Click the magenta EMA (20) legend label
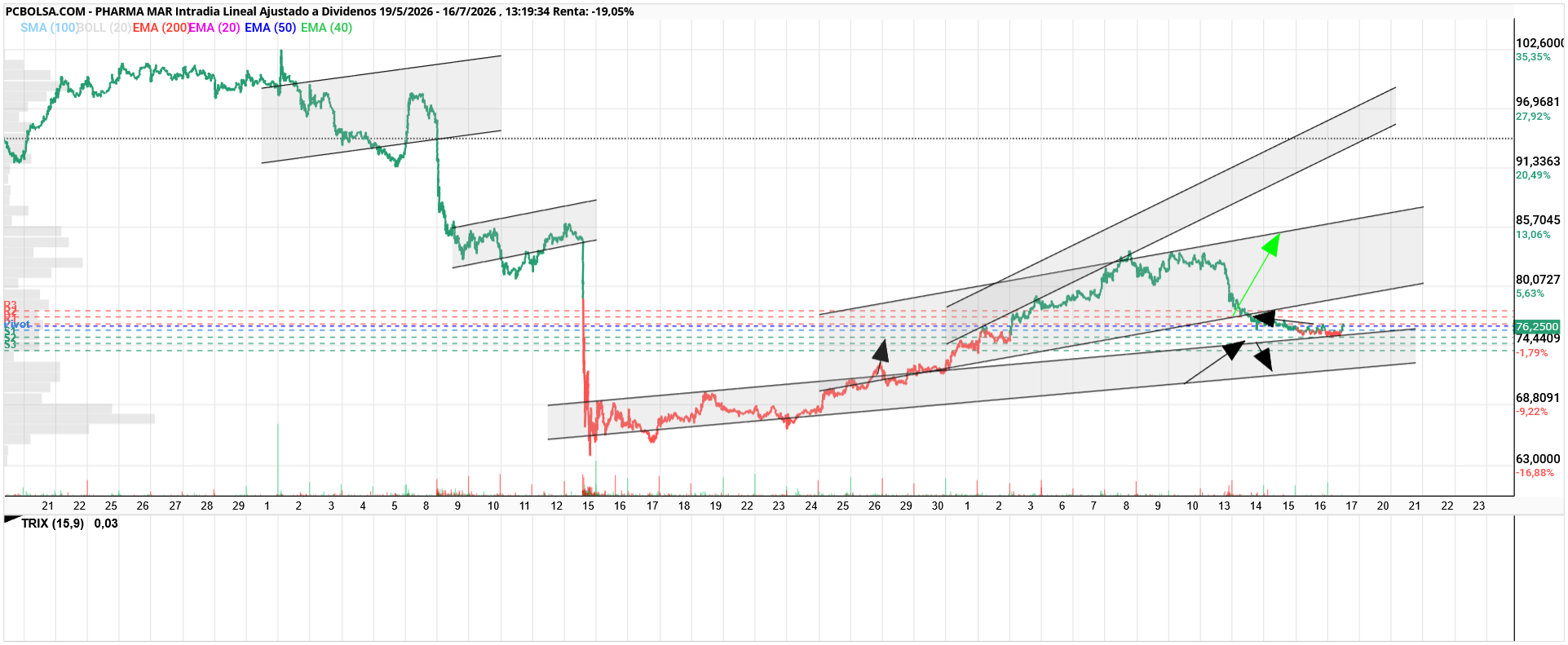This screenshot has height=645, width=1568. coord(215,28)
